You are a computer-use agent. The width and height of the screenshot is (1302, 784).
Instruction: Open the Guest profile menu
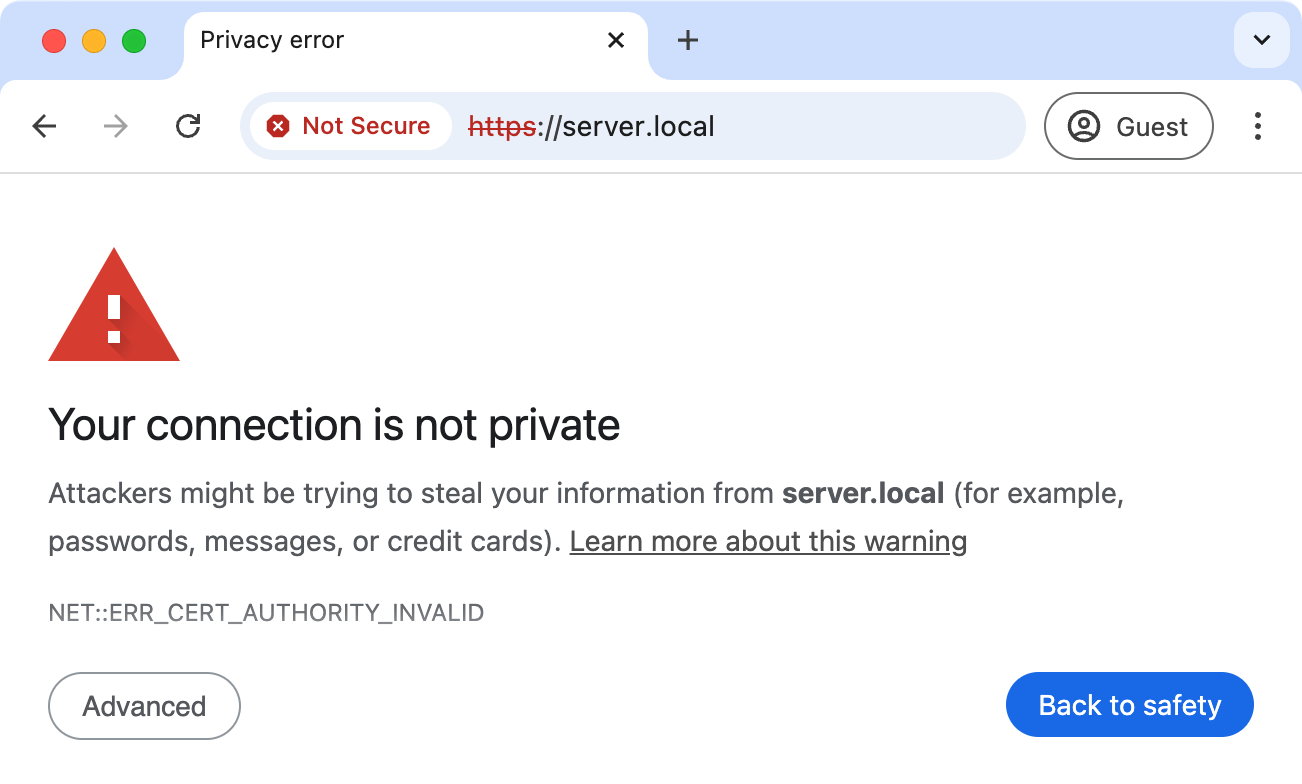1128,126
